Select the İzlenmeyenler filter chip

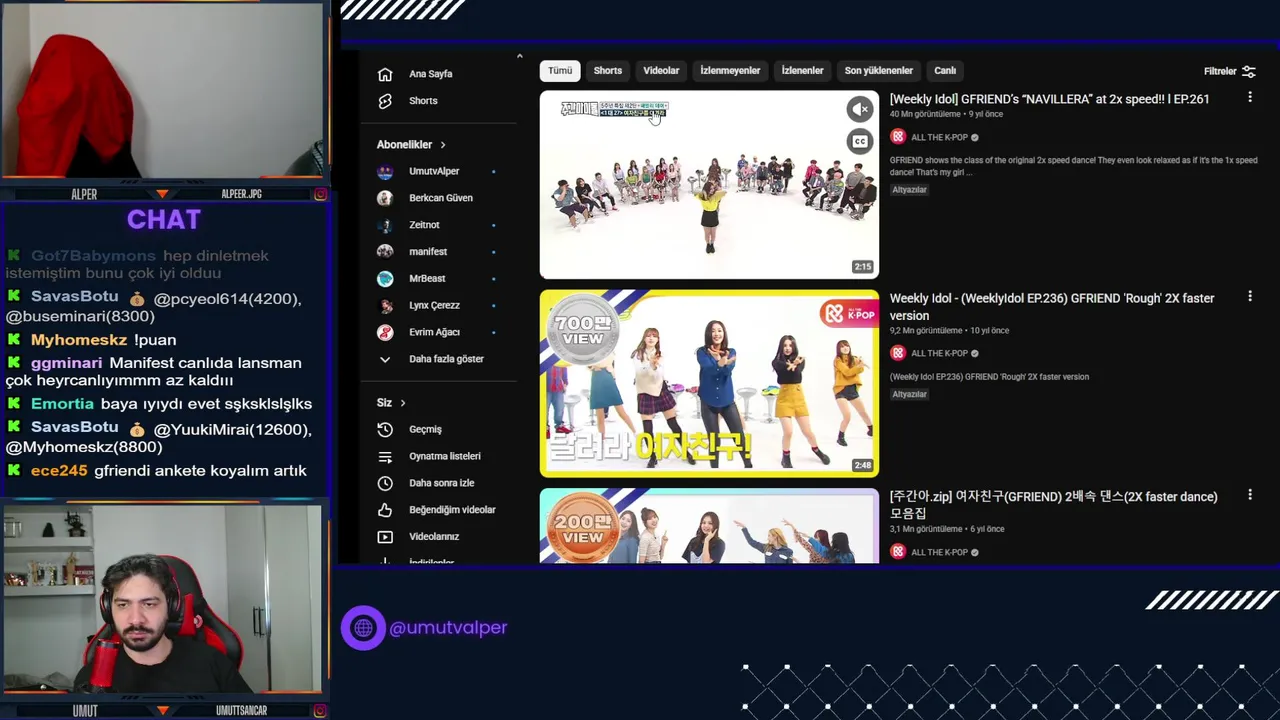pos(730,71)
